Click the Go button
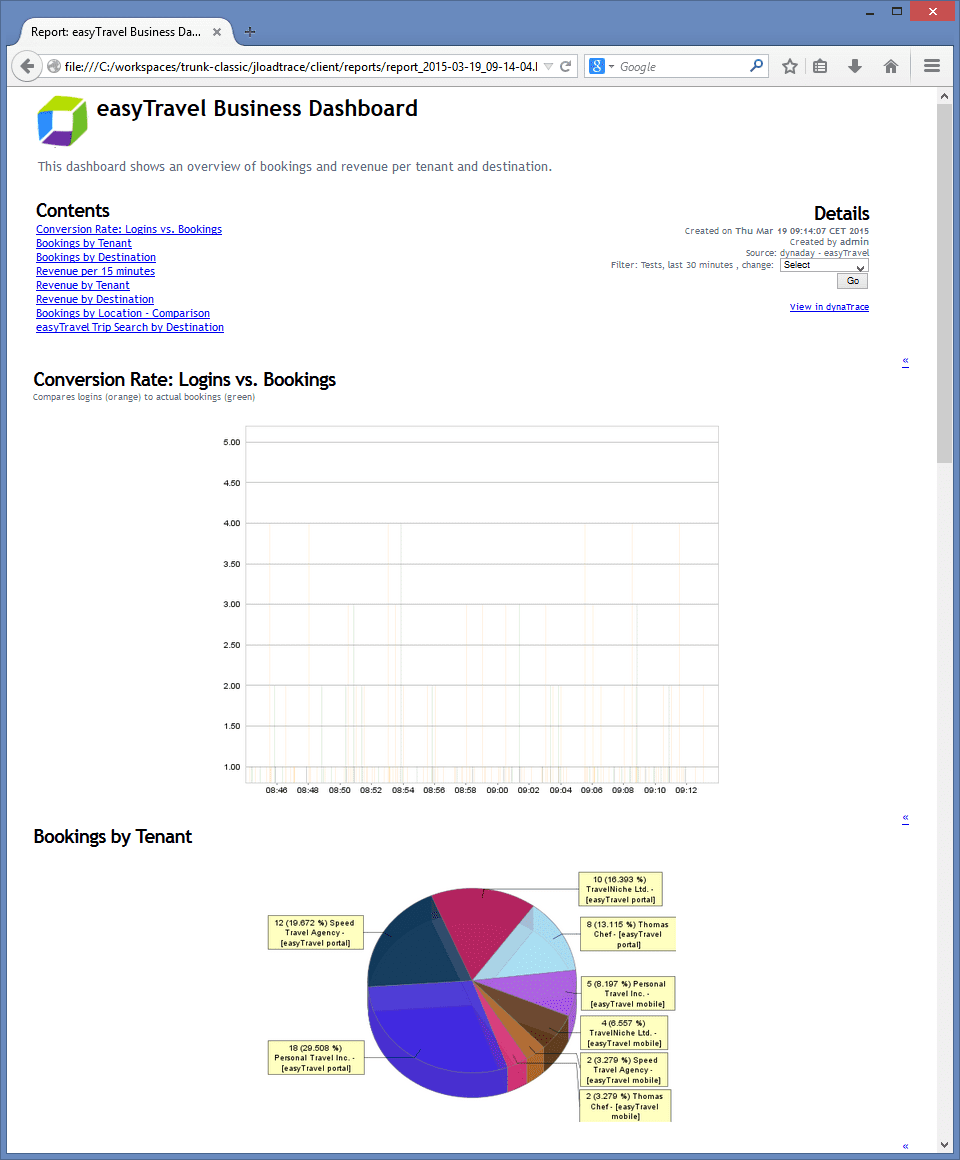The height and width of the screenshot is (1160, 960). coord(852,281)
